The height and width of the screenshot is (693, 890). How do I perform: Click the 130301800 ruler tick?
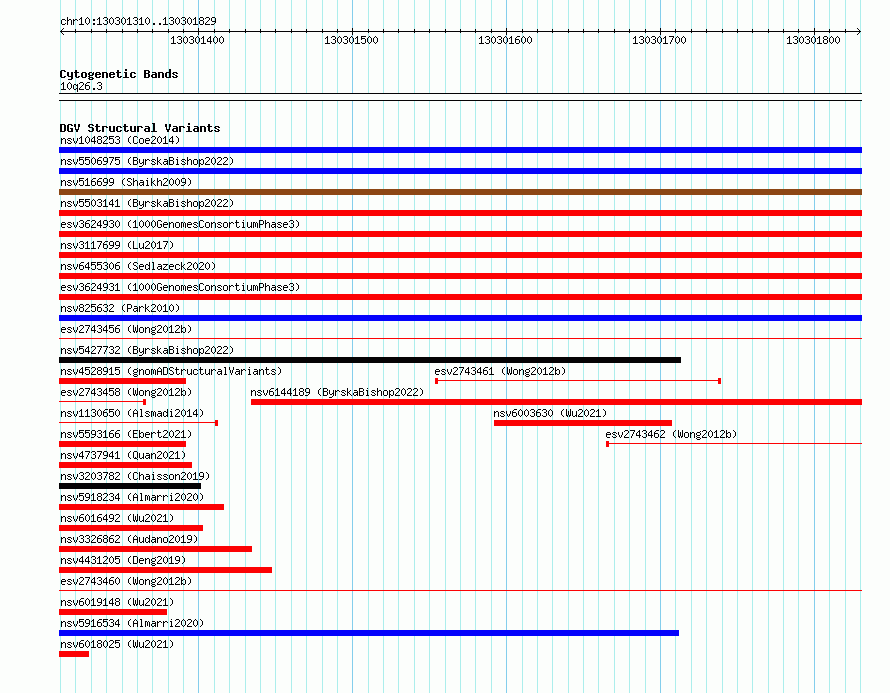coord(813,40)
